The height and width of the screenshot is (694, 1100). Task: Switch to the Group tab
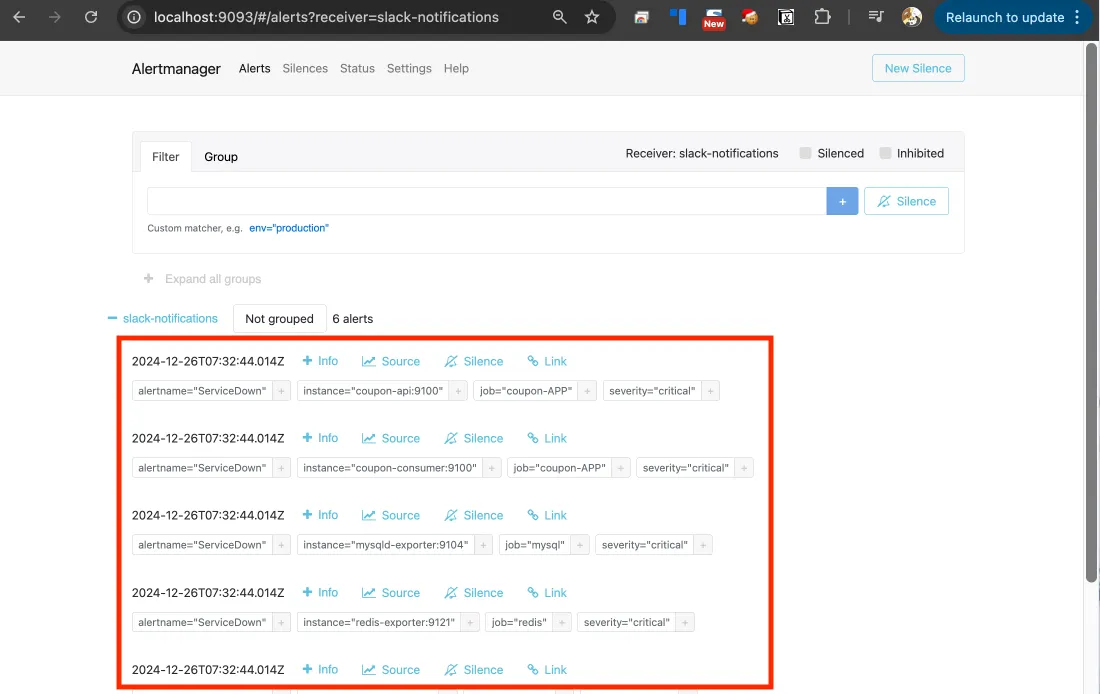(221, 157)
